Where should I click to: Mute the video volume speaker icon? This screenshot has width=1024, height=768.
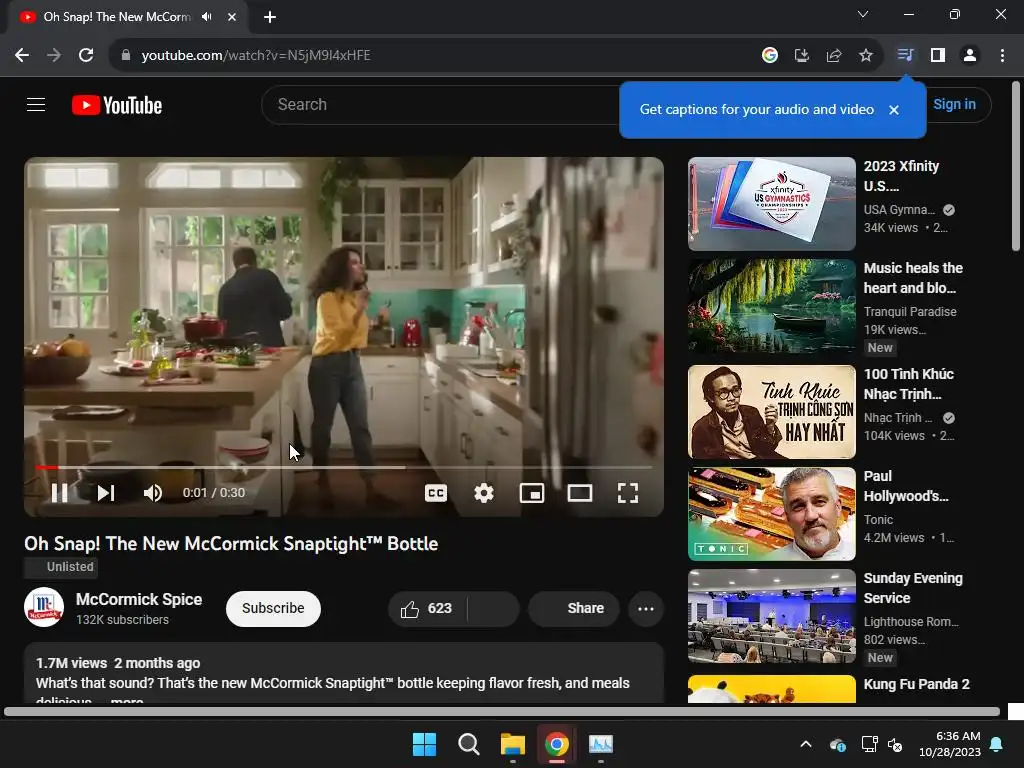click(153, 493)
